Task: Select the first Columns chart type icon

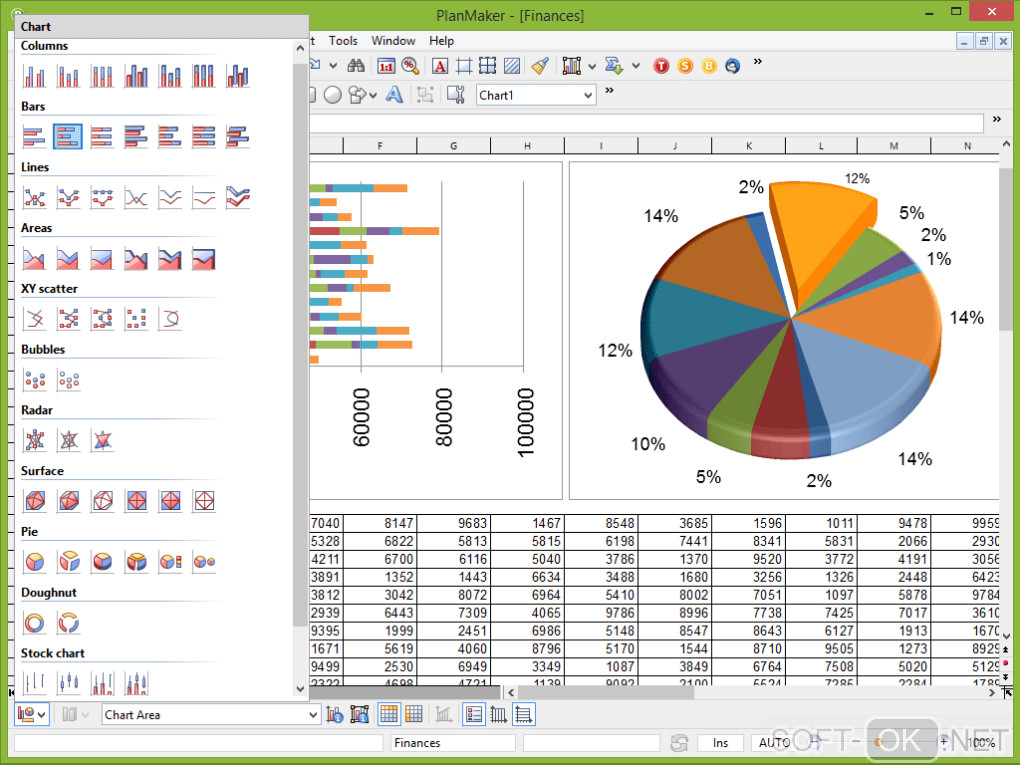Action: (34, 75)
